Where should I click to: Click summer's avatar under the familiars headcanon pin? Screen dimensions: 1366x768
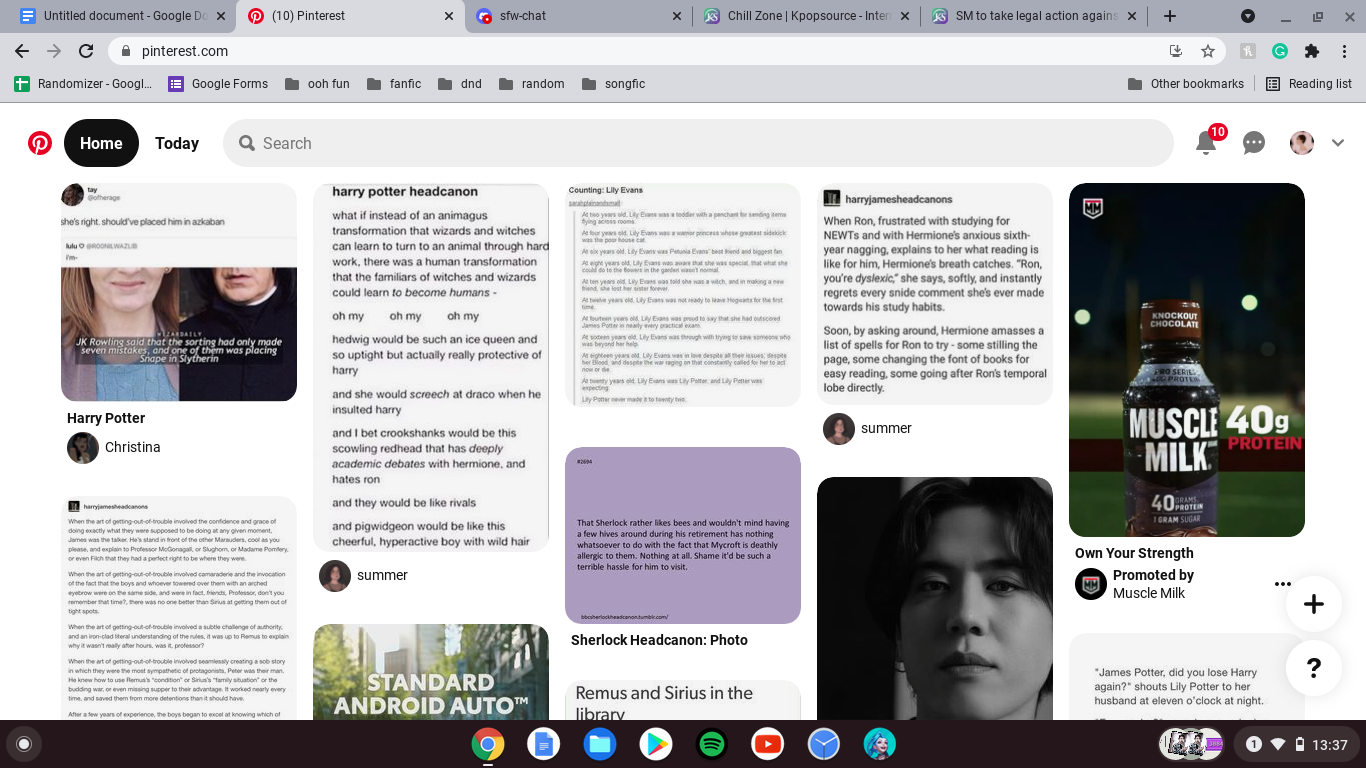click(335, 576)
